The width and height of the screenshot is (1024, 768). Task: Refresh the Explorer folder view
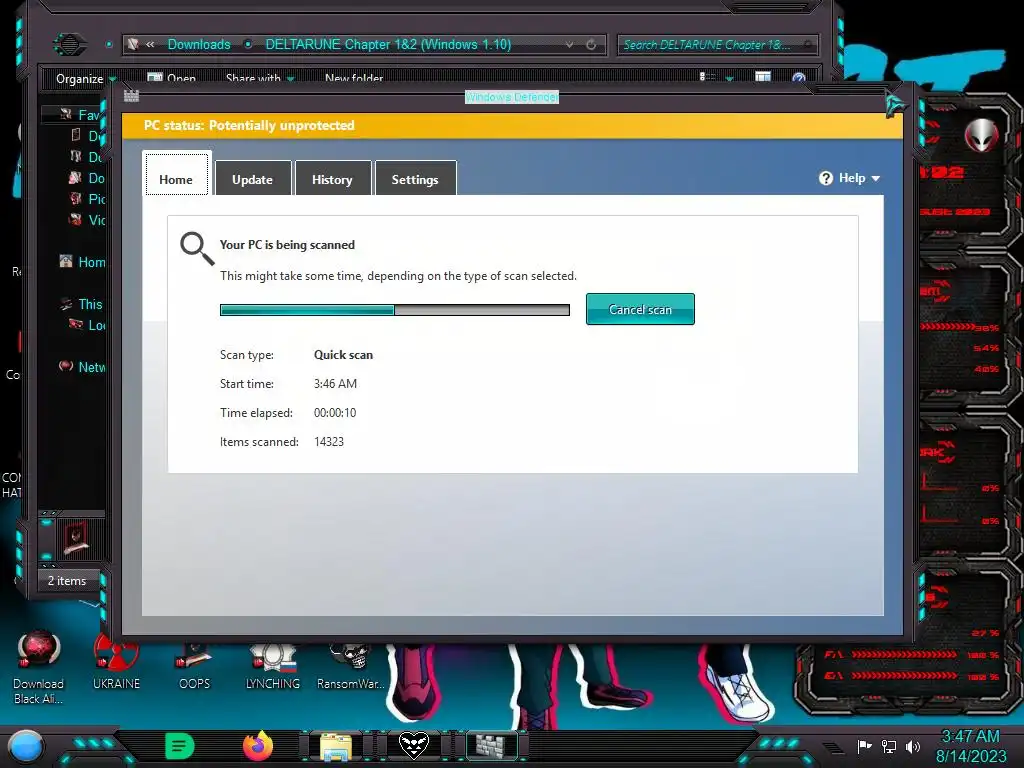point(591,44)
